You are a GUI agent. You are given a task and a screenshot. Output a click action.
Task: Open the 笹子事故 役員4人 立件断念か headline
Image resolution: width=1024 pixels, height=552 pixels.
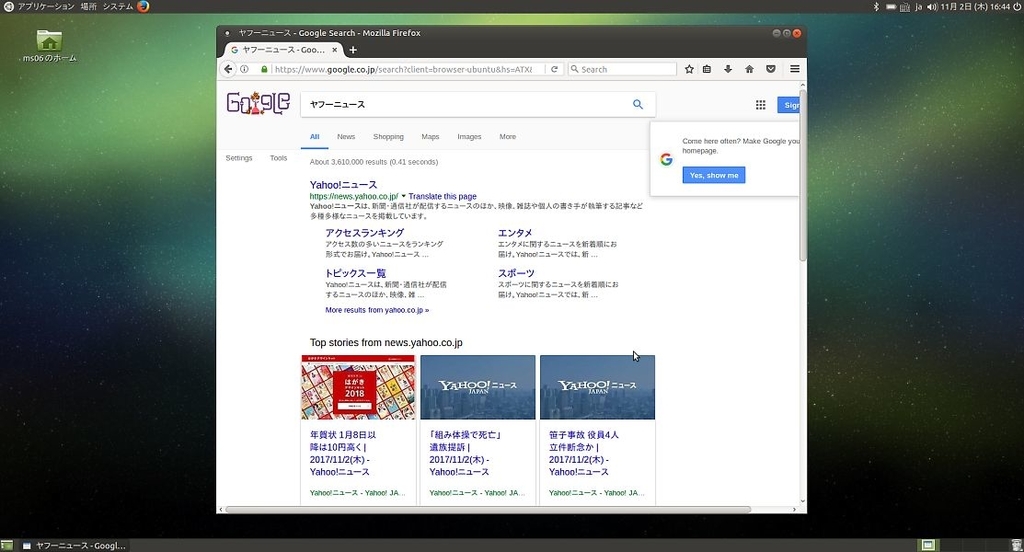[x=584, y=453]
